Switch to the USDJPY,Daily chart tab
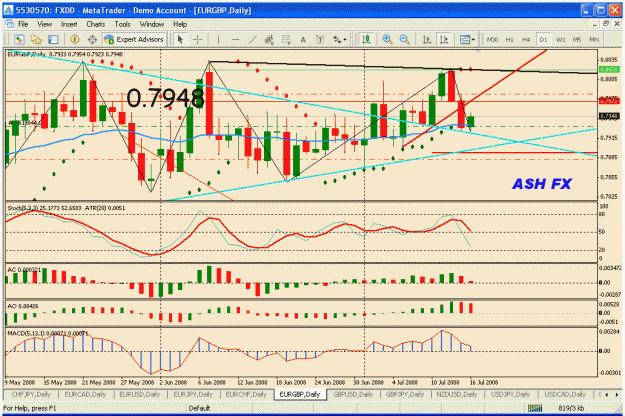The image size is (625, 416). [510, 394]
